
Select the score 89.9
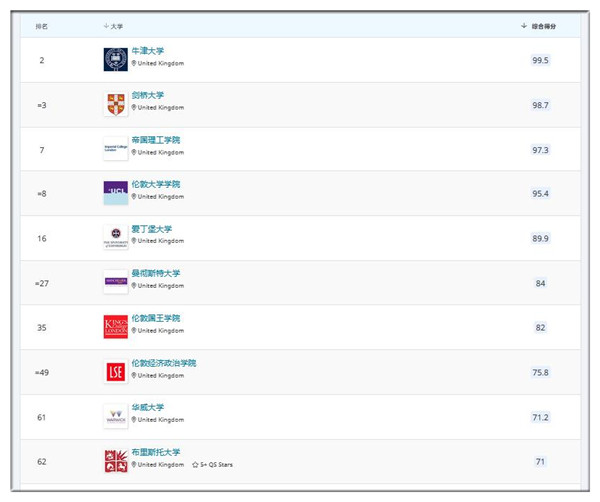click(x=540, y=238)
